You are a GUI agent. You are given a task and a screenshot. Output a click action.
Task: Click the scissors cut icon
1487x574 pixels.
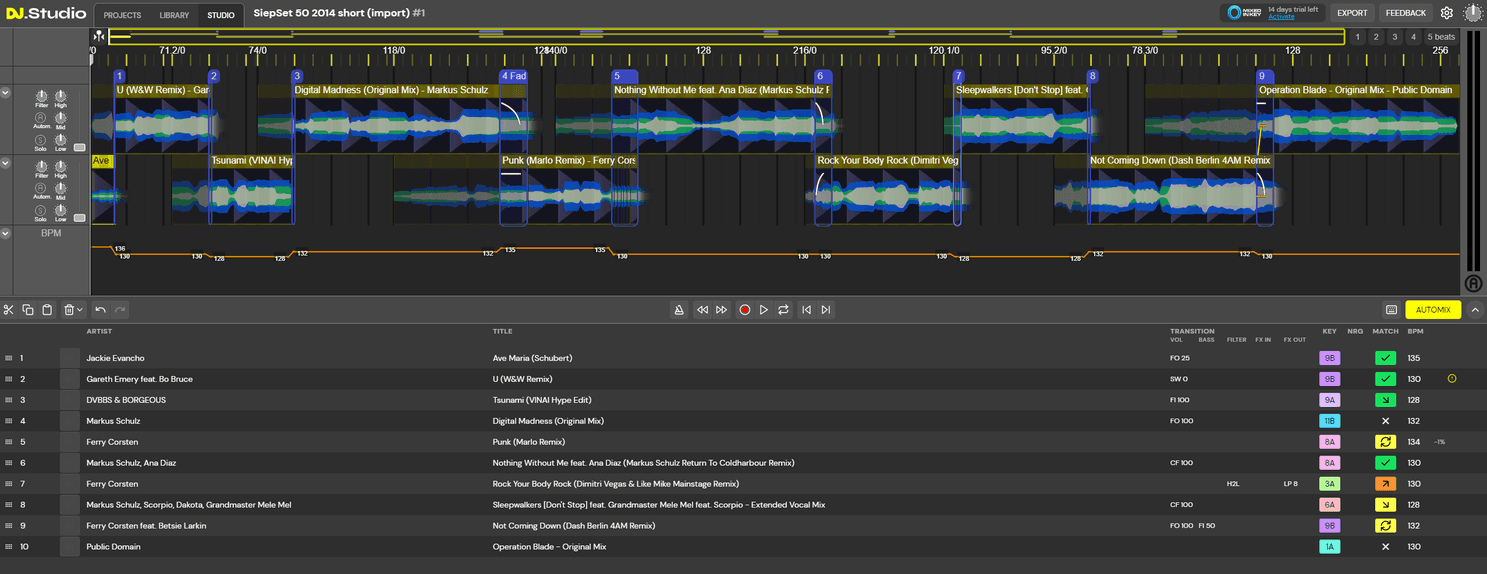click(9, 310)
